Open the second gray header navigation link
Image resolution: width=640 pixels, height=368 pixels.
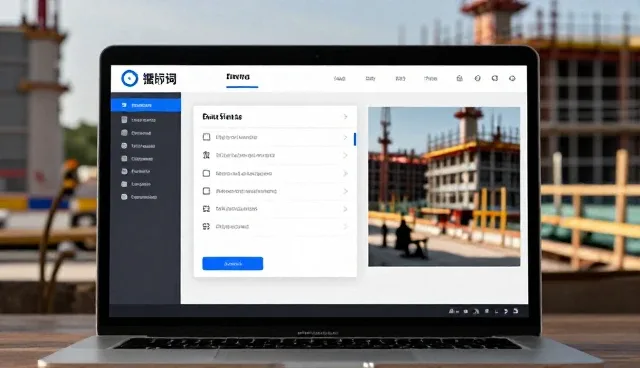coord(370,78)
